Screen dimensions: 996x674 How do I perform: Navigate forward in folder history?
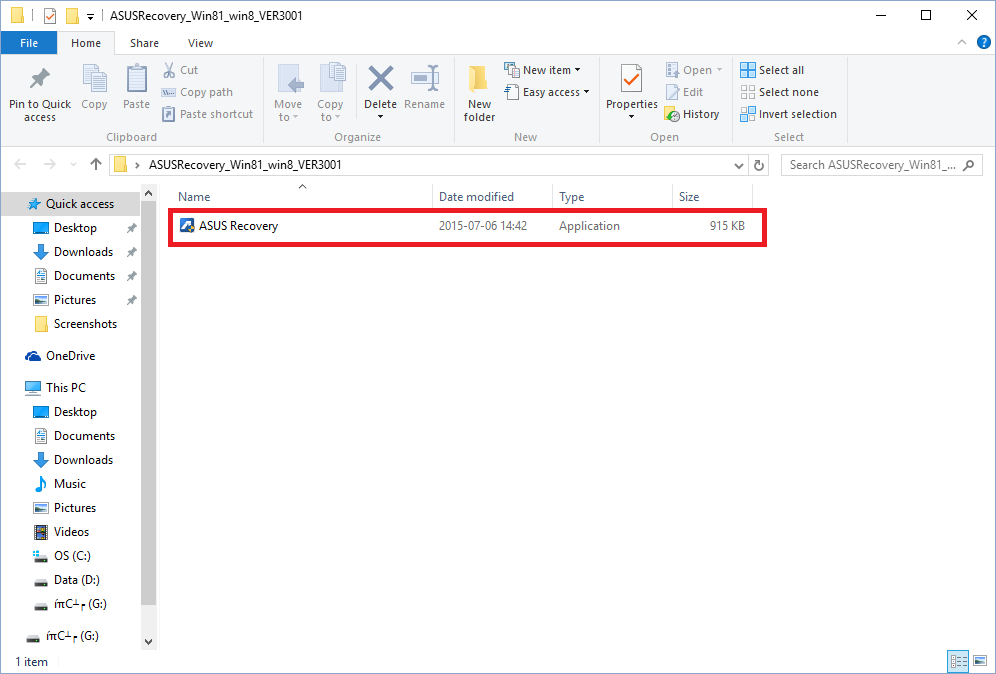coord(50,165)
